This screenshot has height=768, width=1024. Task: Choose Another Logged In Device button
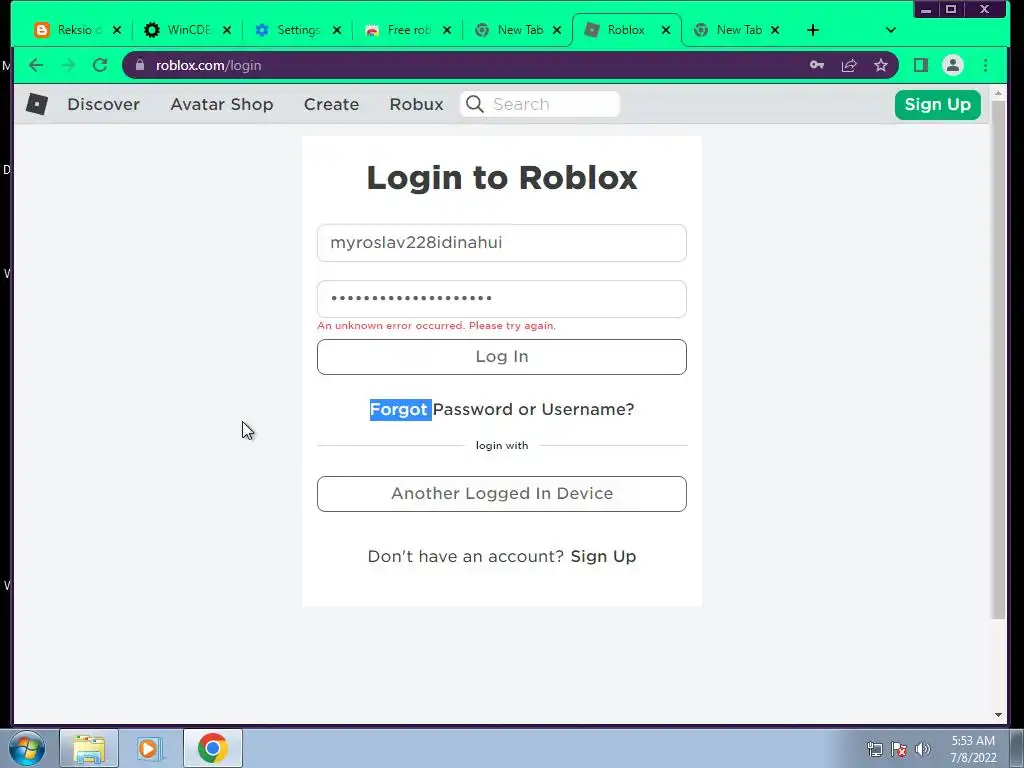point(502,494)
